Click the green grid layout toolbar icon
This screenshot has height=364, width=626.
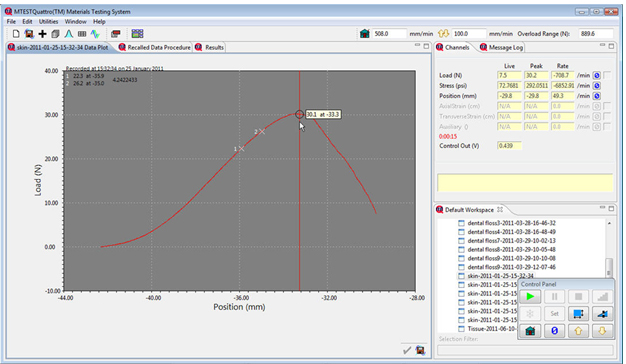coord(137,34)
